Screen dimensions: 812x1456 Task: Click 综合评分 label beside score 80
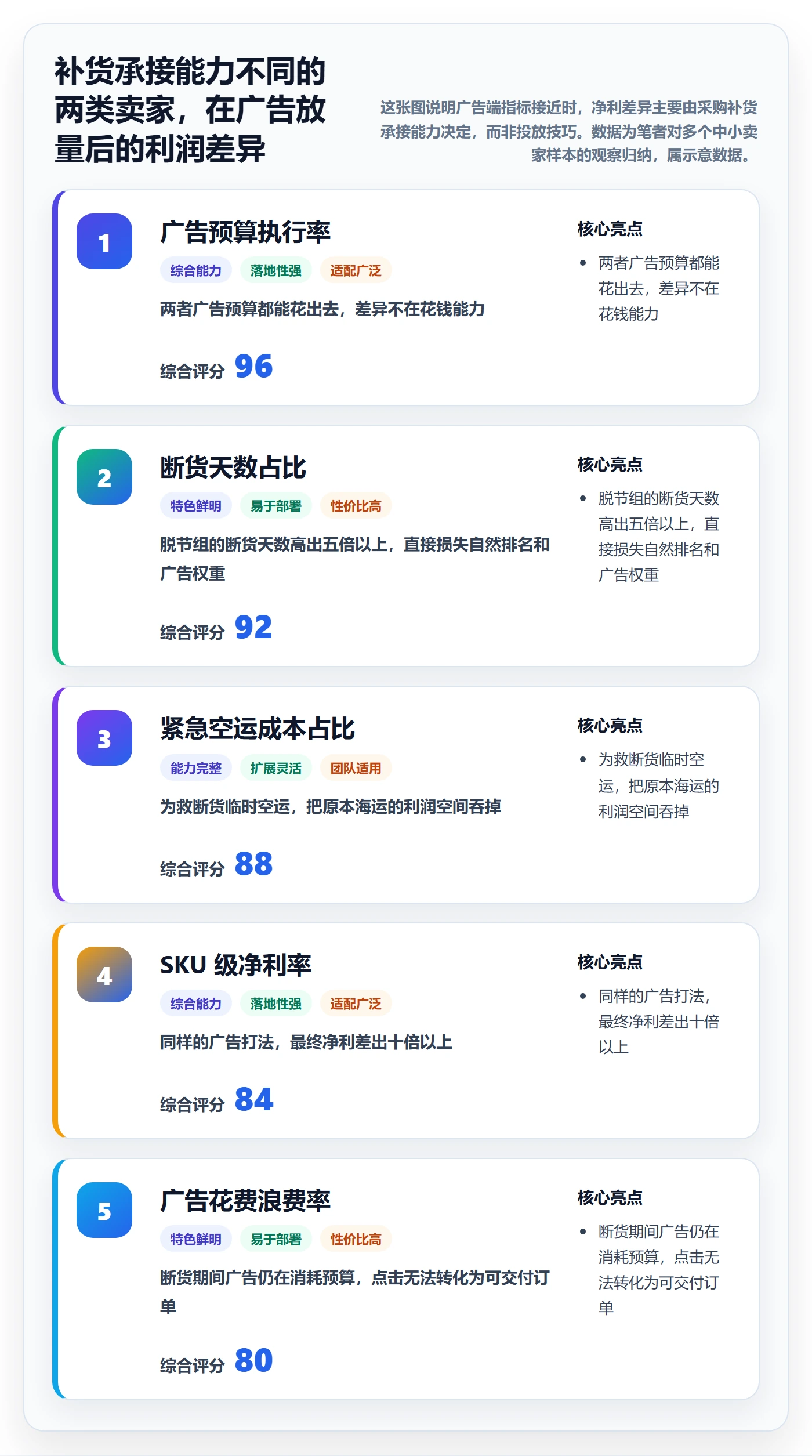[x=192, y=1366]
